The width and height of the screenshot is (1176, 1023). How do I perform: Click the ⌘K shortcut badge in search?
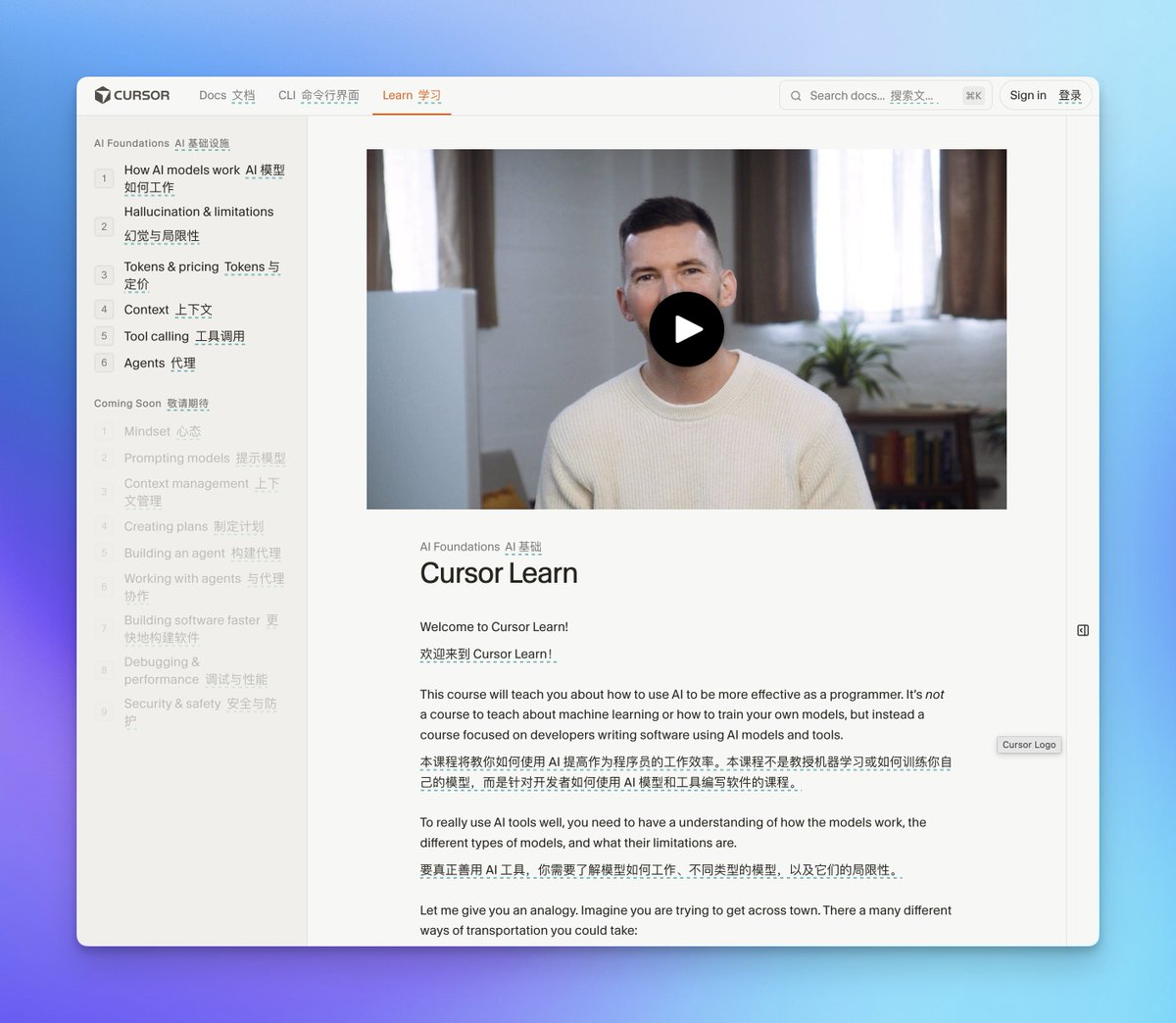tap(972, 95)
